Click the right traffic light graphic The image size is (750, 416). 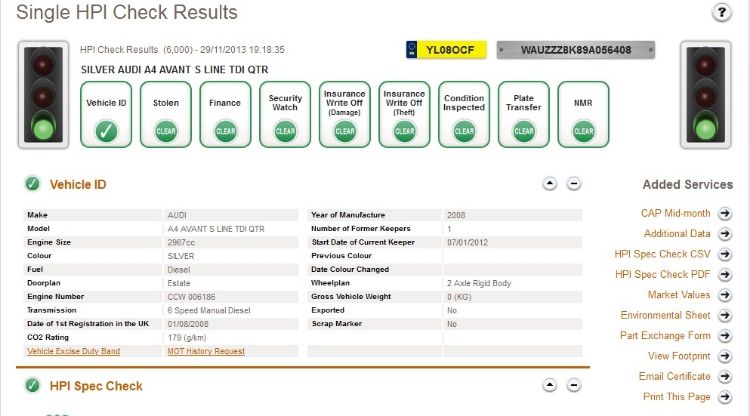pos(706,95)
